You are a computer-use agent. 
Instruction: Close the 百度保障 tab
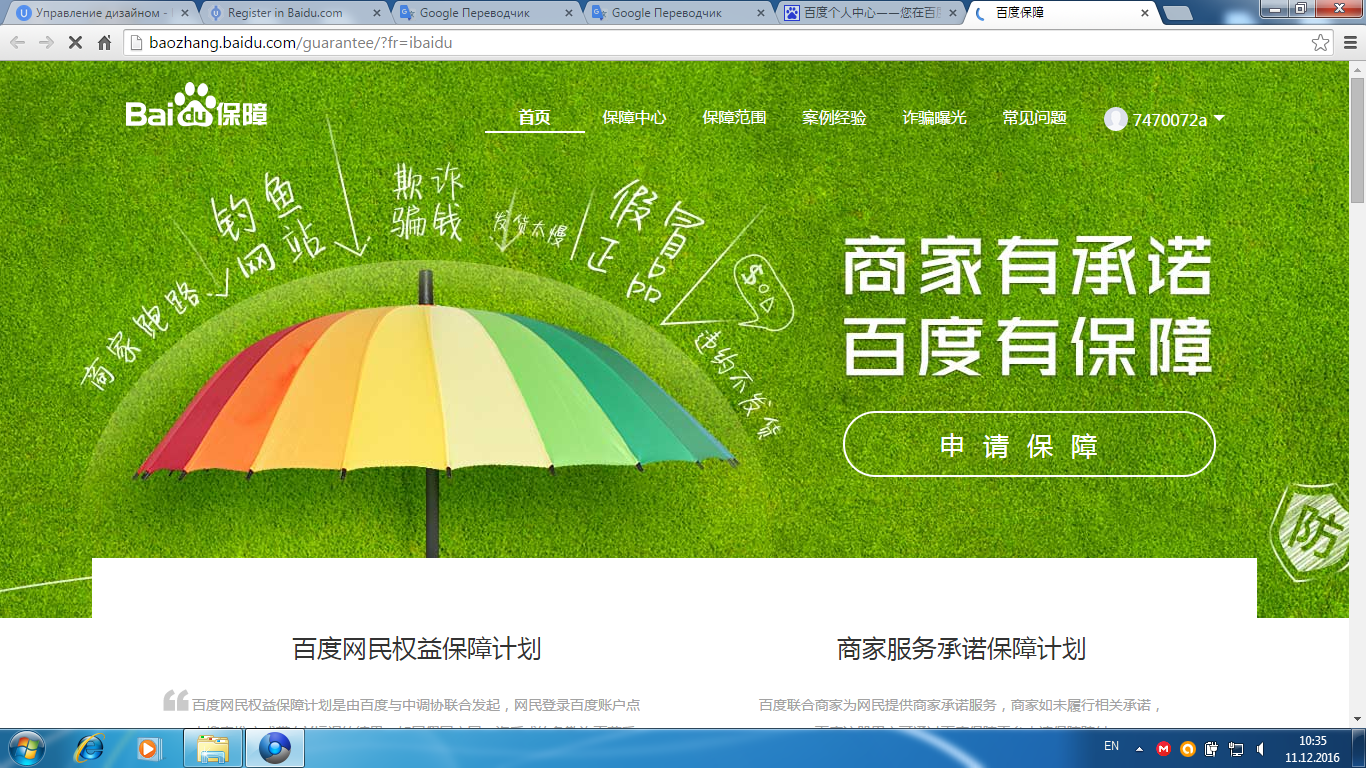coord(1143,14)
